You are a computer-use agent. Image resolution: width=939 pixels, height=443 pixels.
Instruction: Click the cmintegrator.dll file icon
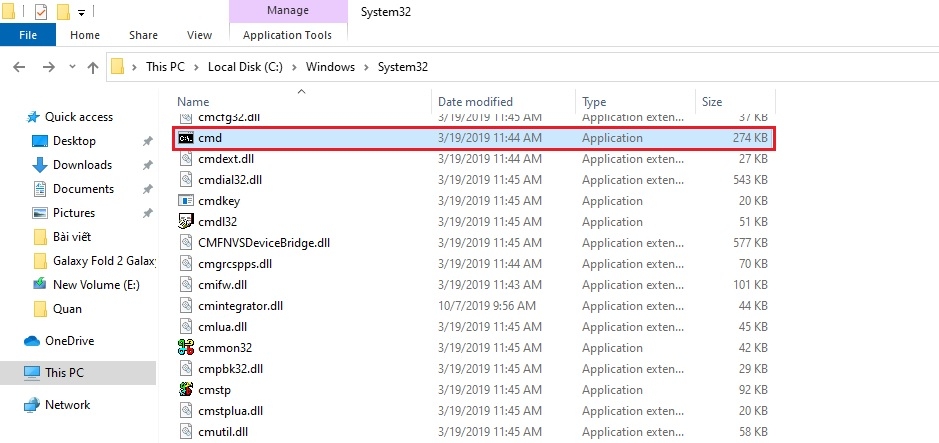pyautogui.click(x=186, y=306)
